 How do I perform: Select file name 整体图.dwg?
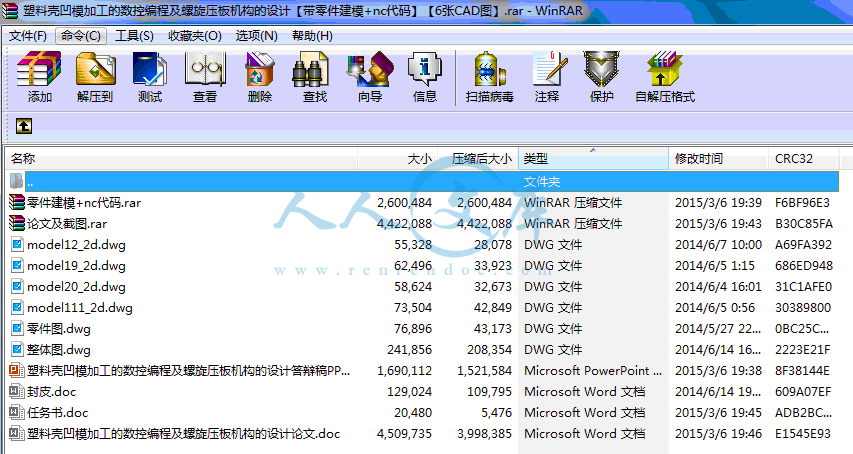click(59, 350)
